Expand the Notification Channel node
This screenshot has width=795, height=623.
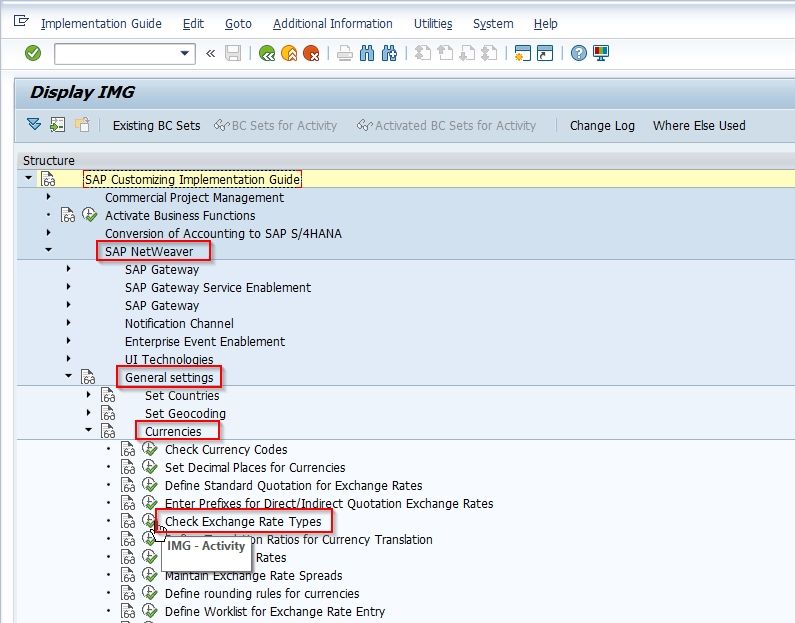[68, 322]
